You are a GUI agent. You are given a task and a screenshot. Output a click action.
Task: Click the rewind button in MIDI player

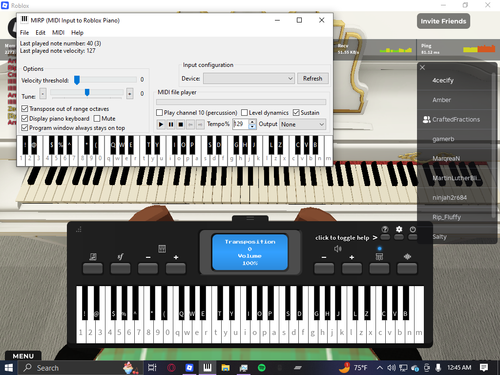click(190, 124)
